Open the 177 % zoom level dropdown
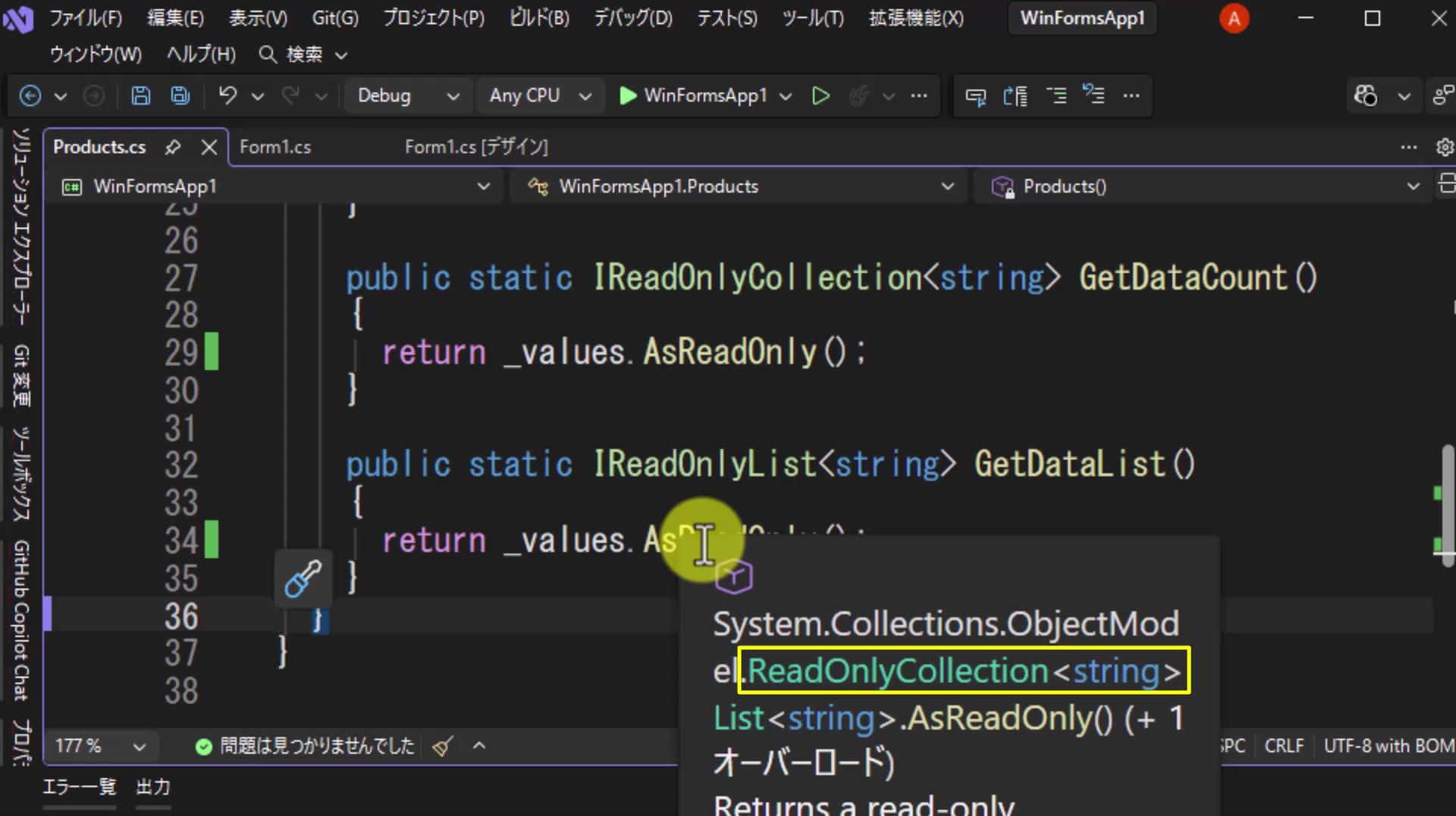Viewport: 1456px width, 816px height. coord(100,746)
